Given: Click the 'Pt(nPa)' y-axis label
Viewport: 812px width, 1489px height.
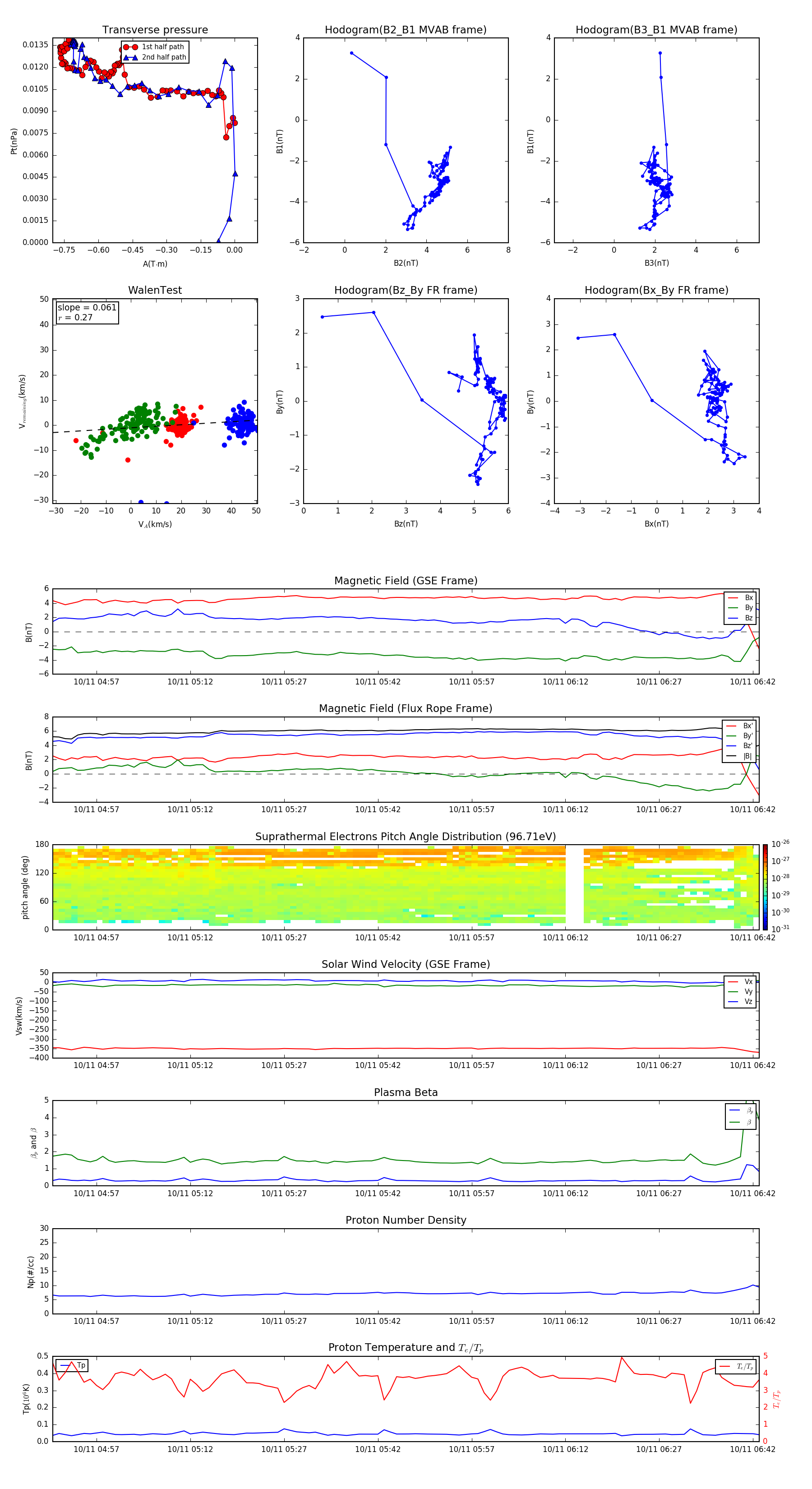Looking at the screenshot, I should coord(14,141).
